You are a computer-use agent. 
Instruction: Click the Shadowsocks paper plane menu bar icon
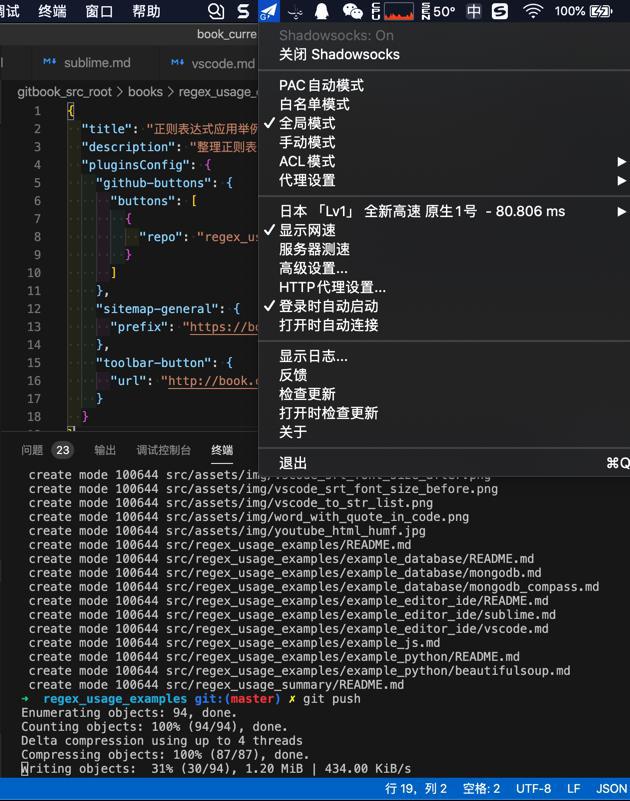[269, 11]
